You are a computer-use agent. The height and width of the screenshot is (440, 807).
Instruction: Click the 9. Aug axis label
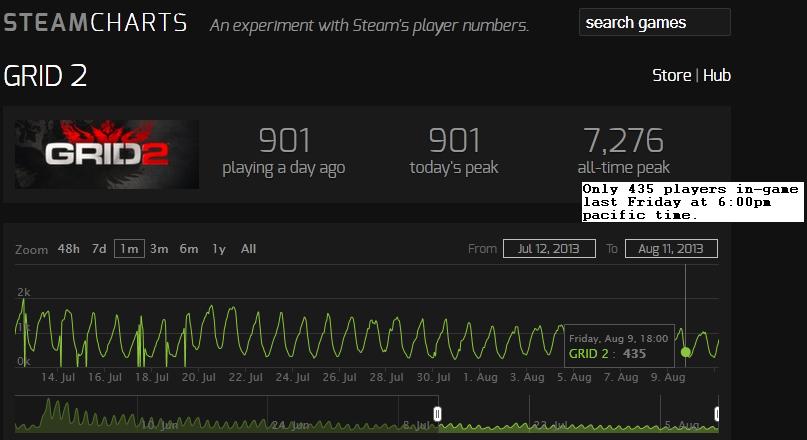(668, 377)
